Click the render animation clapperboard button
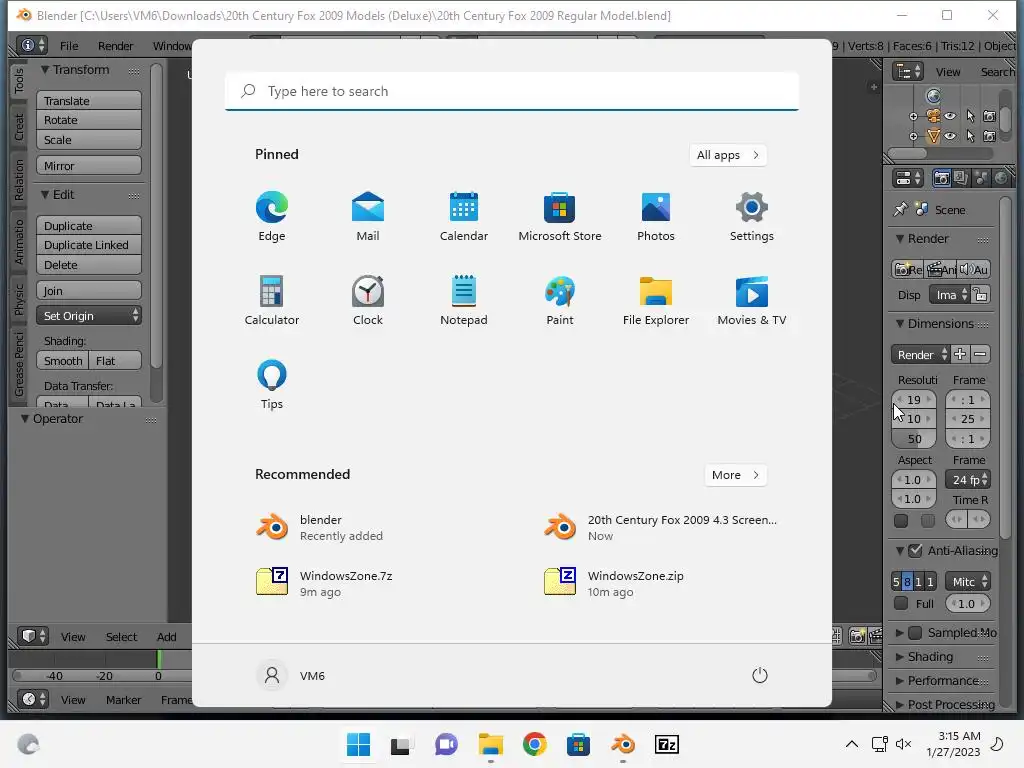 tap(941, 269)
